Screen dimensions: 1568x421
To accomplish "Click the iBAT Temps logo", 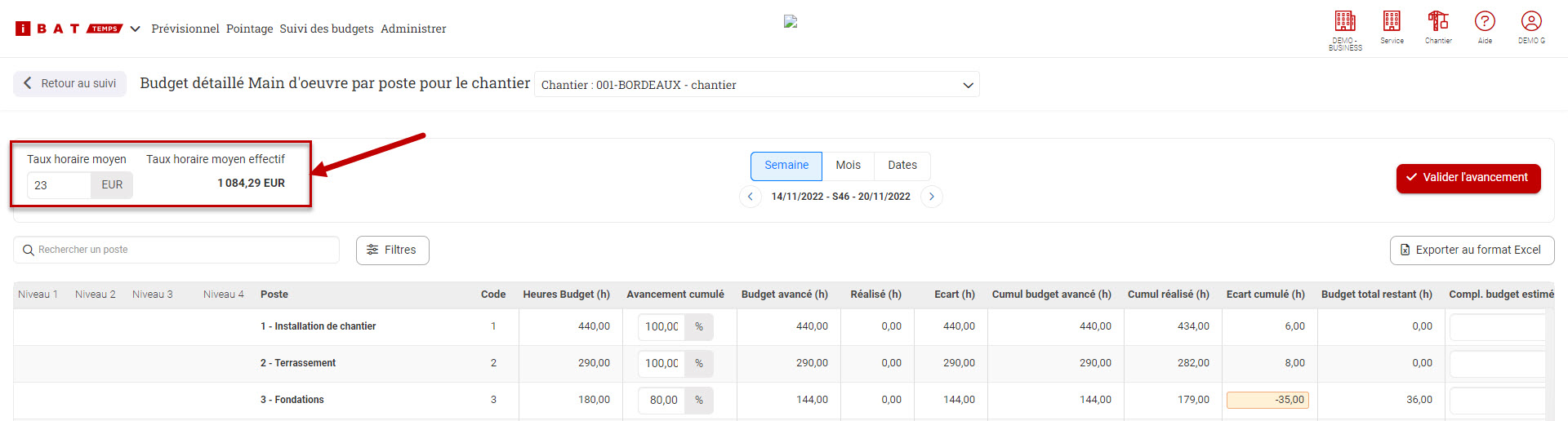I will coord(69,29).
